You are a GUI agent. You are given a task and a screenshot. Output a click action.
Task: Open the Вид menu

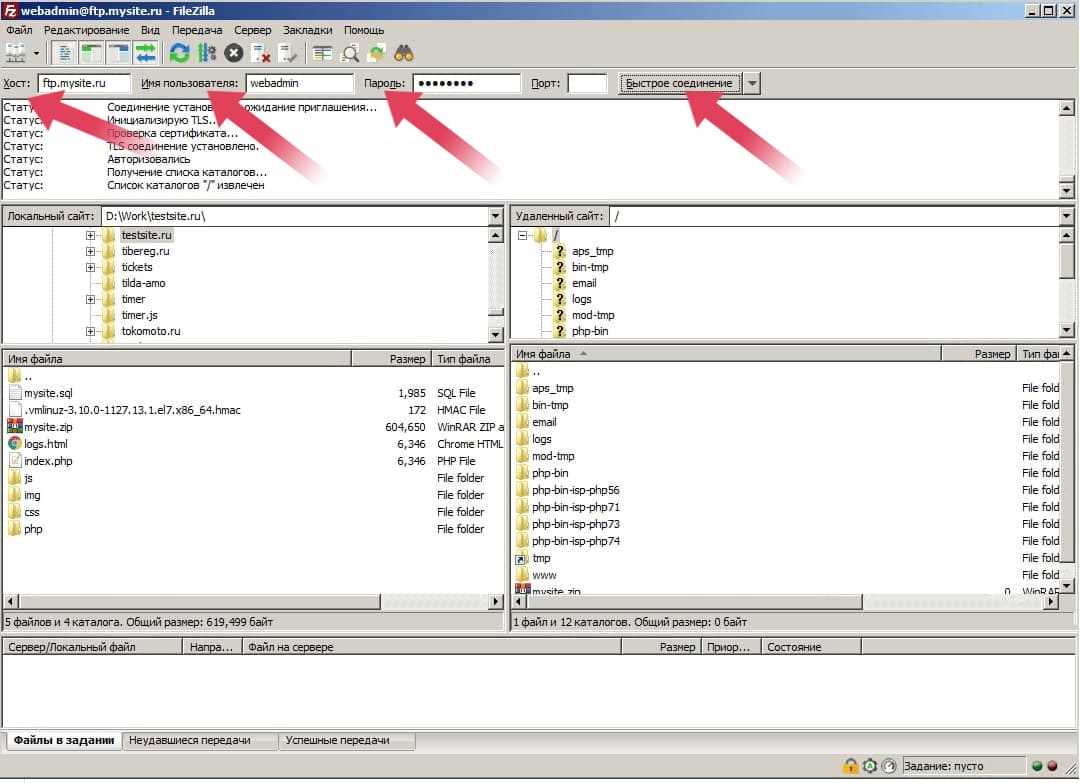coord(150,30)
